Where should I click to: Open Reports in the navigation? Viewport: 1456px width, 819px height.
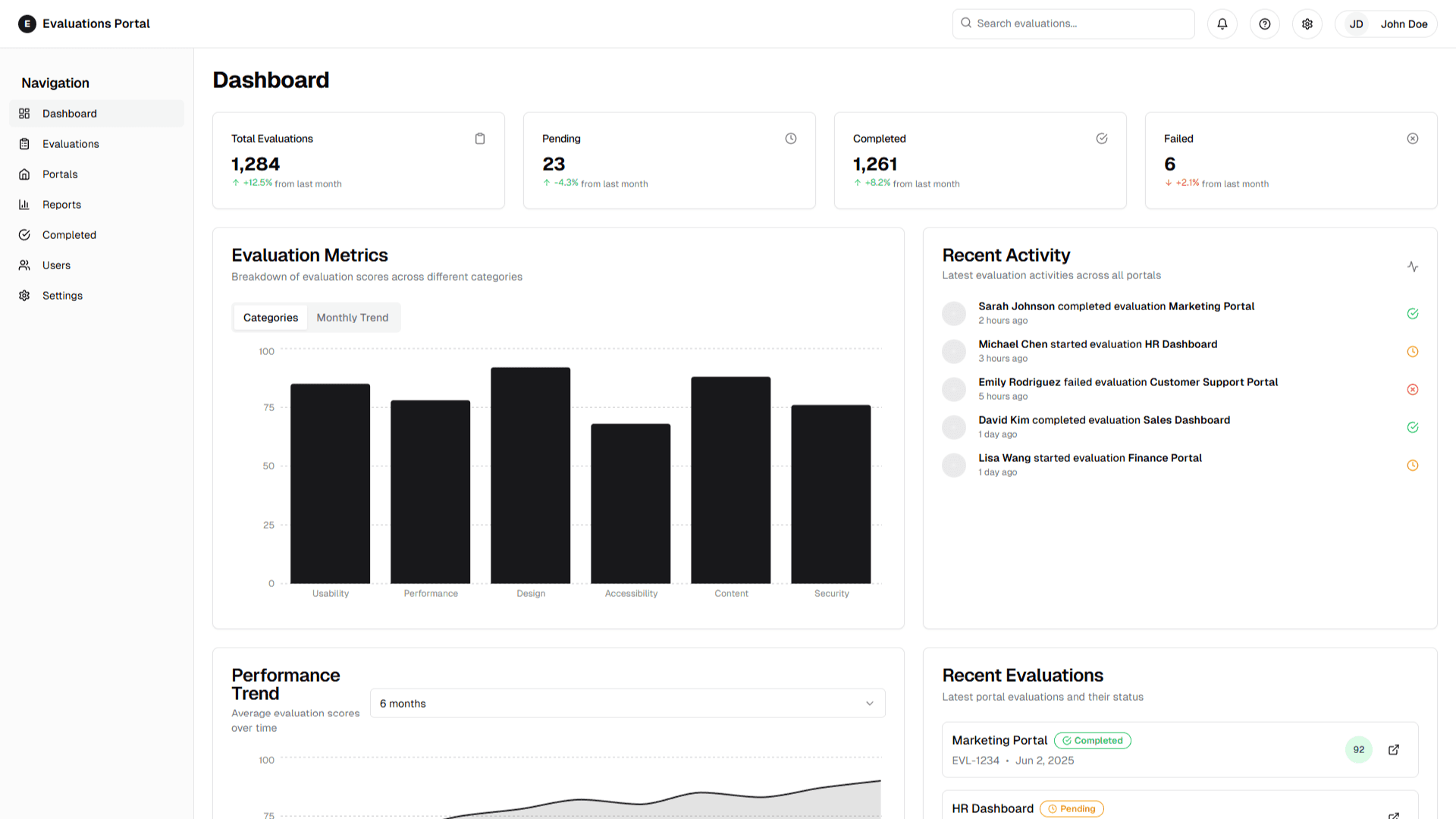96,205
